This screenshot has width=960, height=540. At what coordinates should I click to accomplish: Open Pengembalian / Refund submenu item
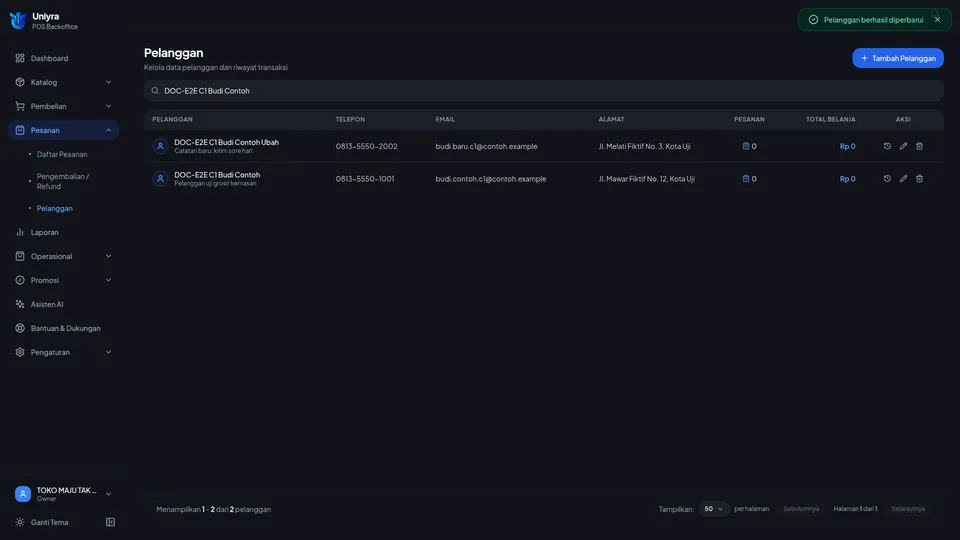(x=63, y=181)
